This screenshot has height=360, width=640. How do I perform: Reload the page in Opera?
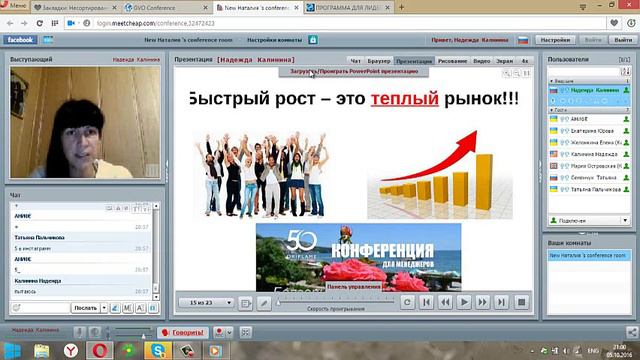[x=40, y=23]
